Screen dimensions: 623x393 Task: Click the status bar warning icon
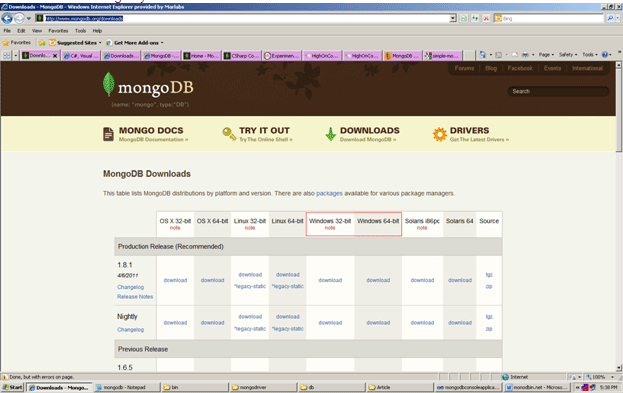coord(4,377)
